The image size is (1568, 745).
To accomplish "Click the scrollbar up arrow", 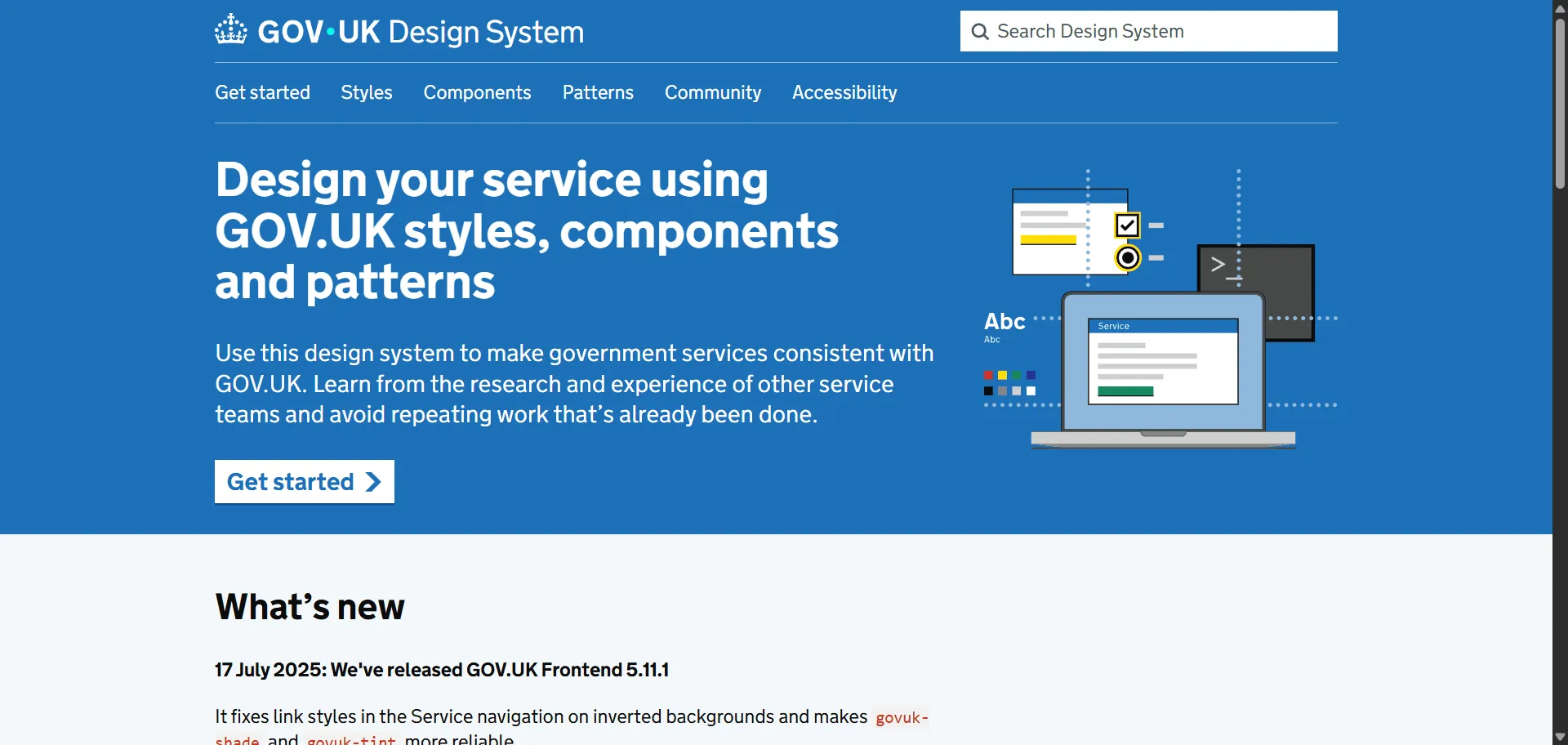I will click(1560, 8).
